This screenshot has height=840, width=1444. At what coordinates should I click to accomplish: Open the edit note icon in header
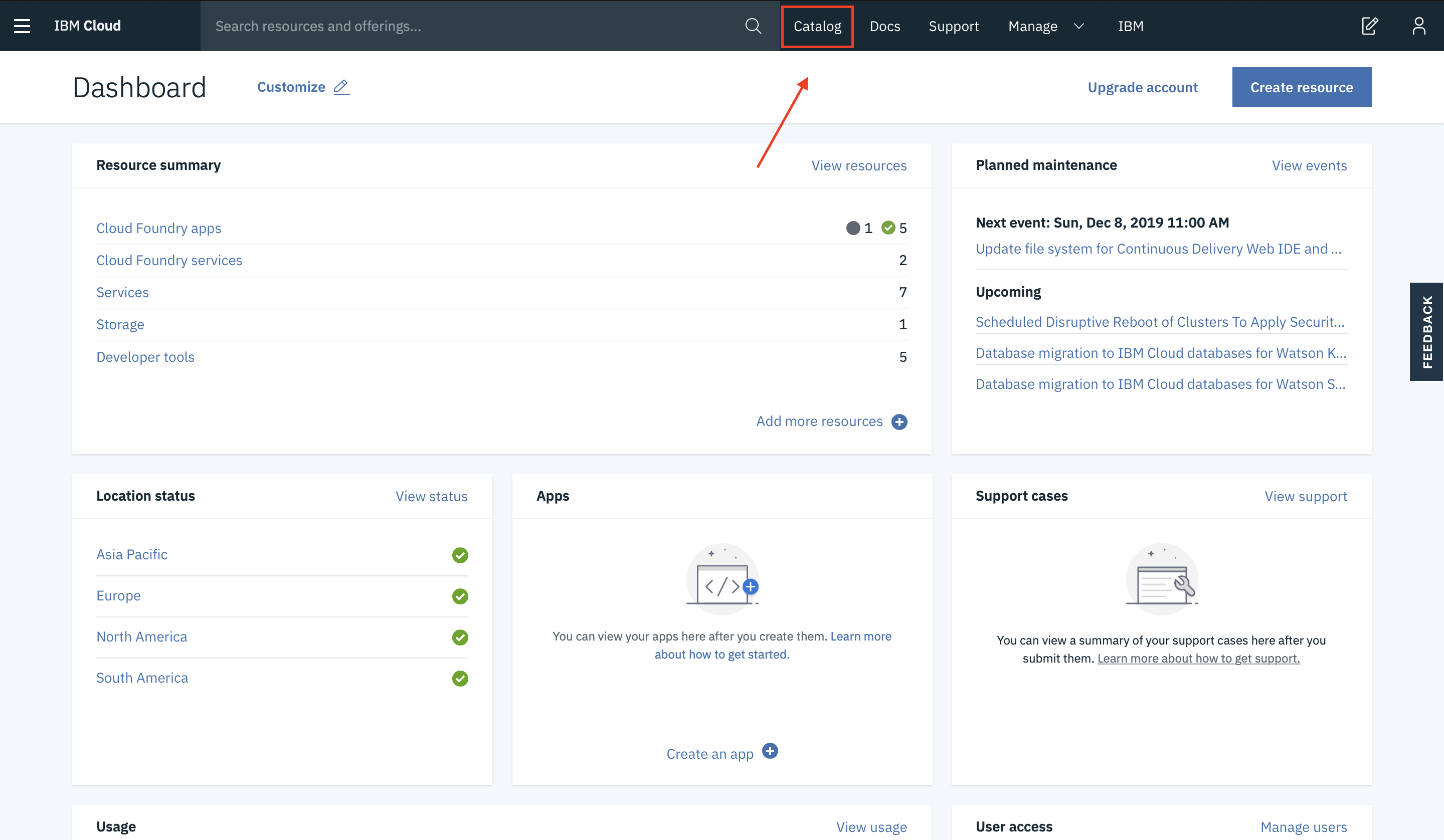point(1369,26)
